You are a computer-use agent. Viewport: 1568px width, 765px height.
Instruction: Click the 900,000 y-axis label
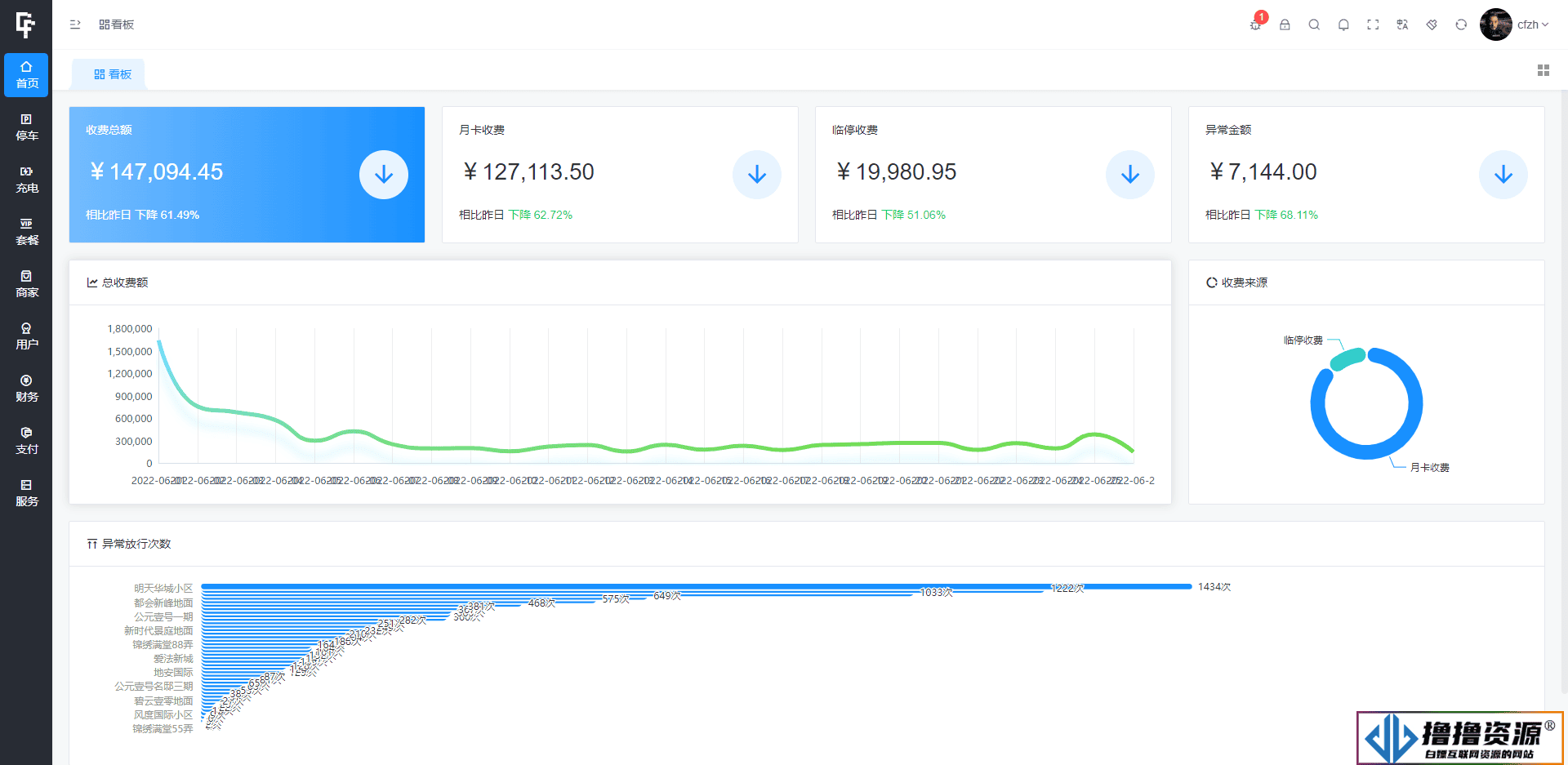click(134, 397)
